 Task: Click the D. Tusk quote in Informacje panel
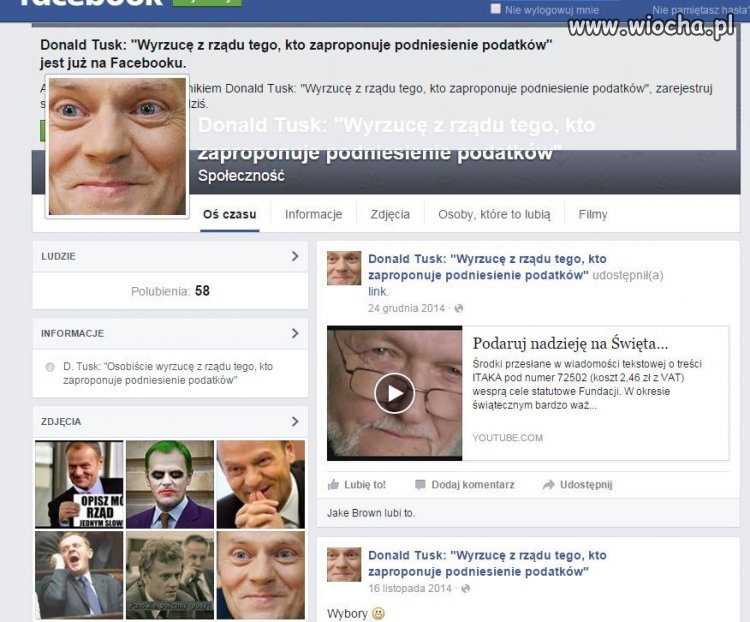[x=168, y=373]
